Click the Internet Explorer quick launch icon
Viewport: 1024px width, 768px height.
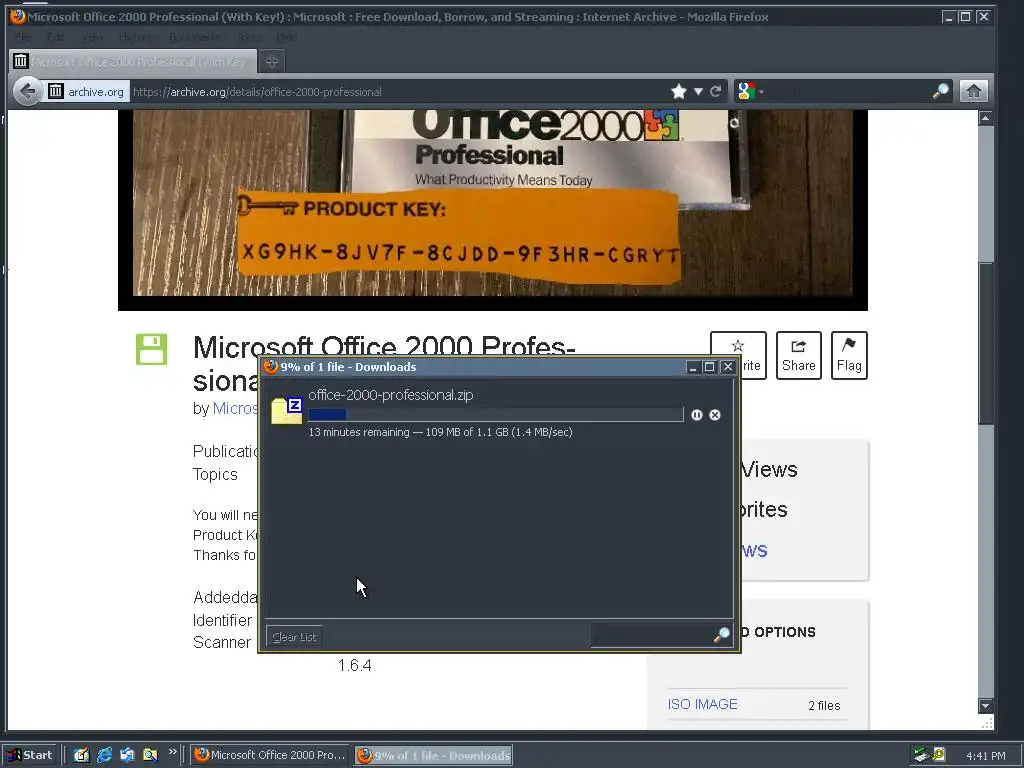tap(104, 755)
